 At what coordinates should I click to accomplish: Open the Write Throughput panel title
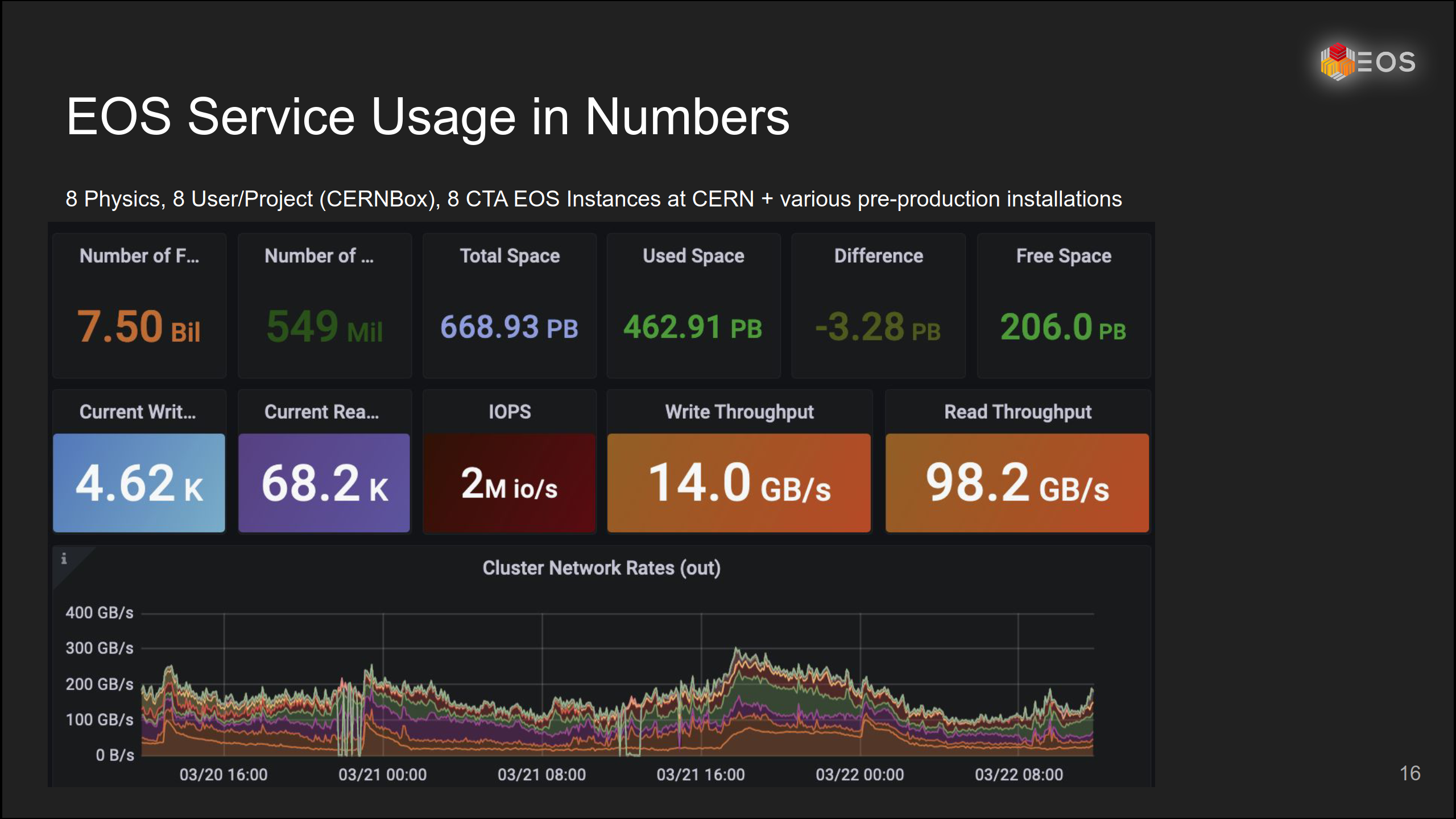pyautogui.click(x=739, y=412)
